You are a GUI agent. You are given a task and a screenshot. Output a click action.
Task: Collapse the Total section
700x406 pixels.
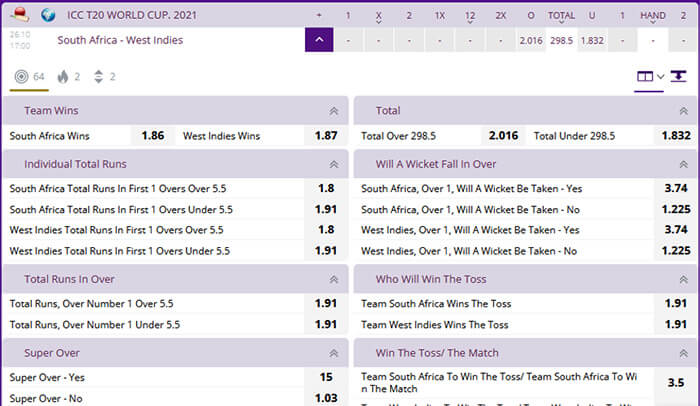(683, 111)
